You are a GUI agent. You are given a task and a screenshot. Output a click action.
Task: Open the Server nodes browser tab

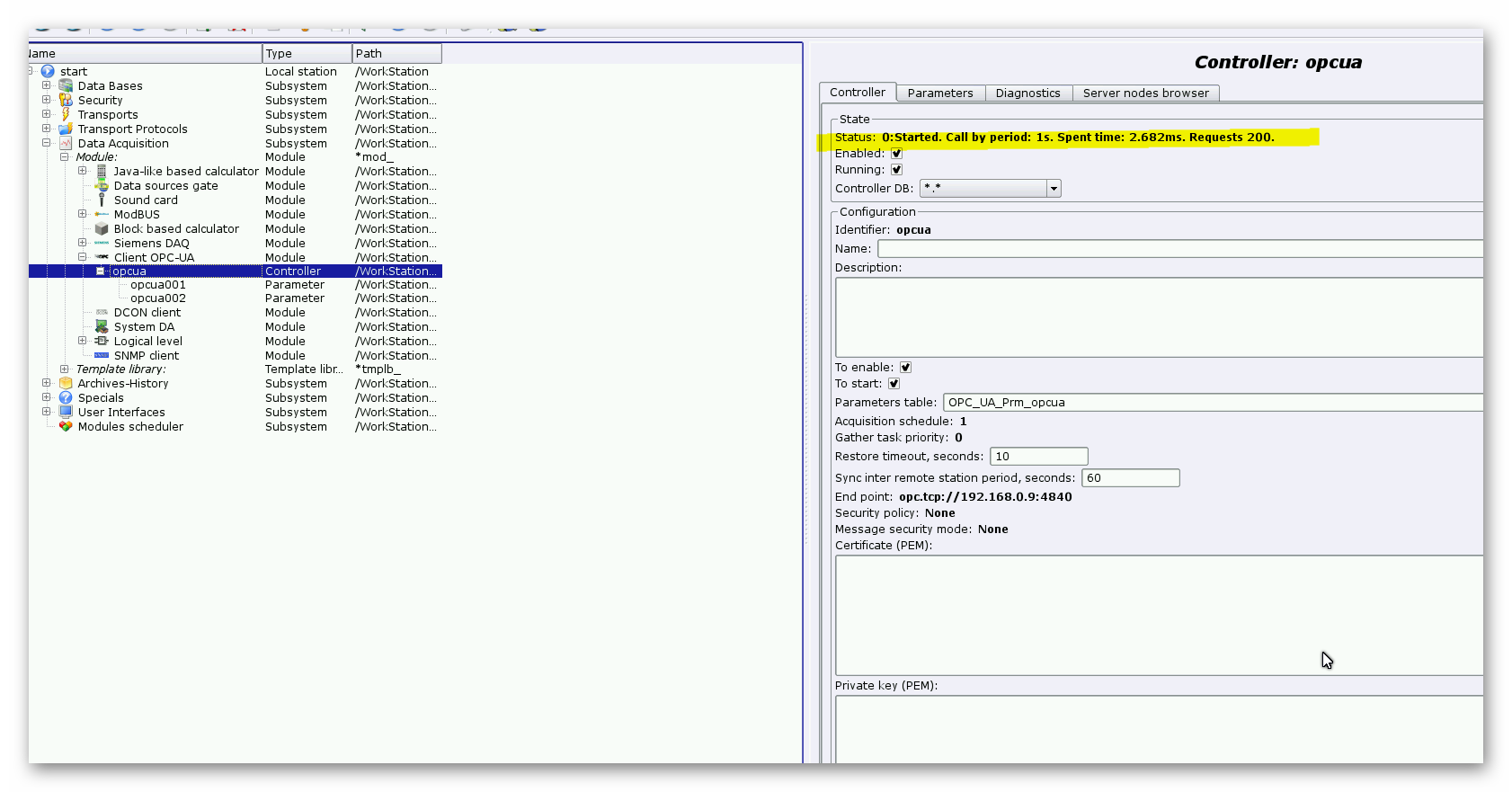(1145, 93)
